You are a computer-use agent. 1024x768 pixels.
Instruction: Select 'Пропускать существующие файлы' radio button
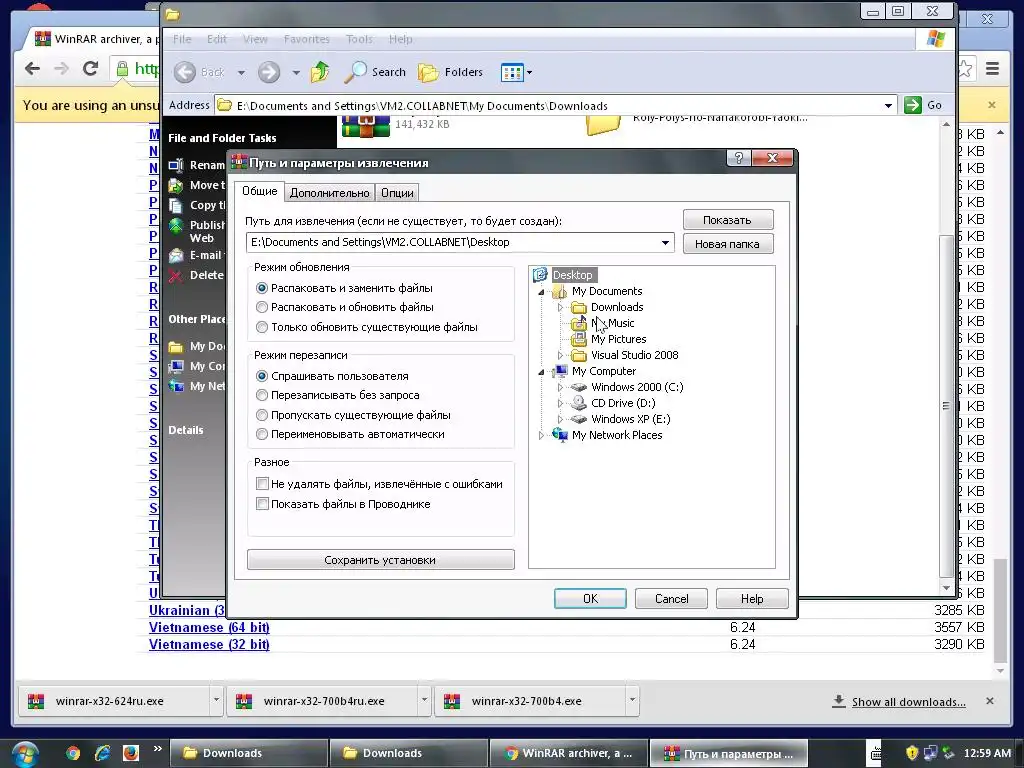(262, 415)
